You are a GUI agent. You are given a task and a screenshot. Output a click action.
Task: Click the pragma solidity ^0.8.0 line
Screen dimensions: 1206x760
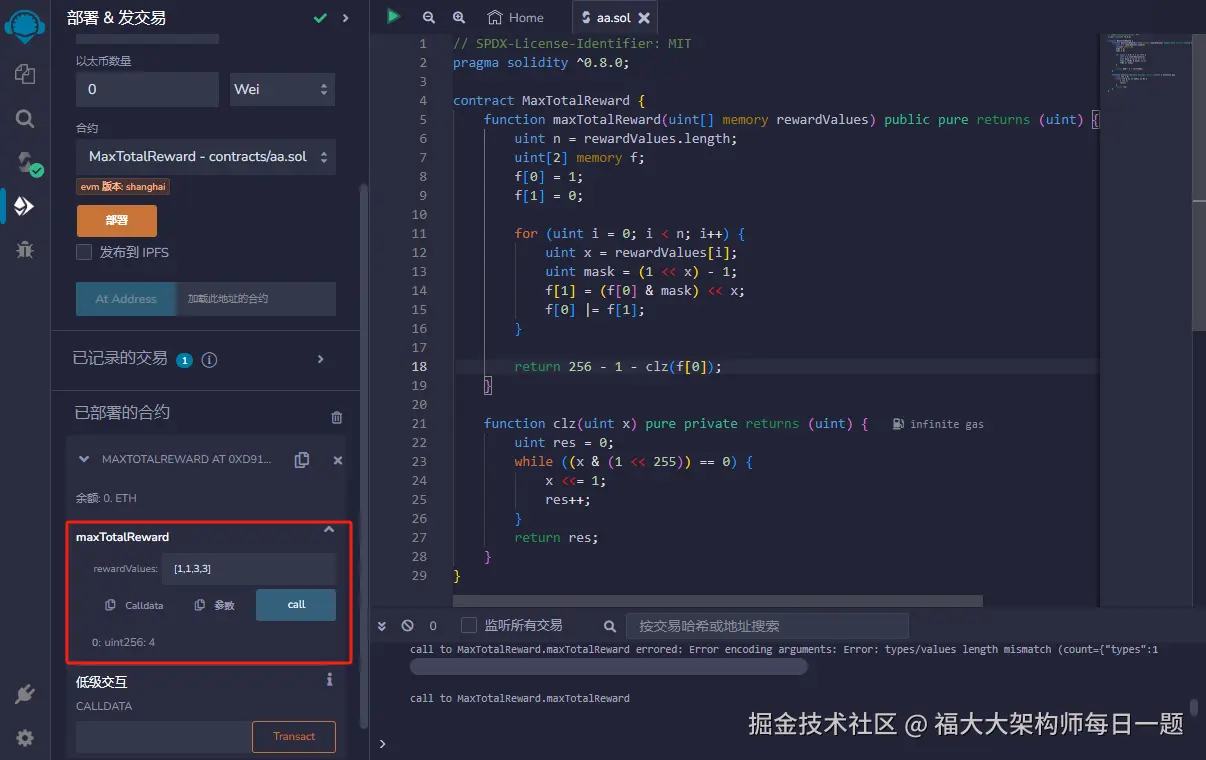(x=541, y=63)
